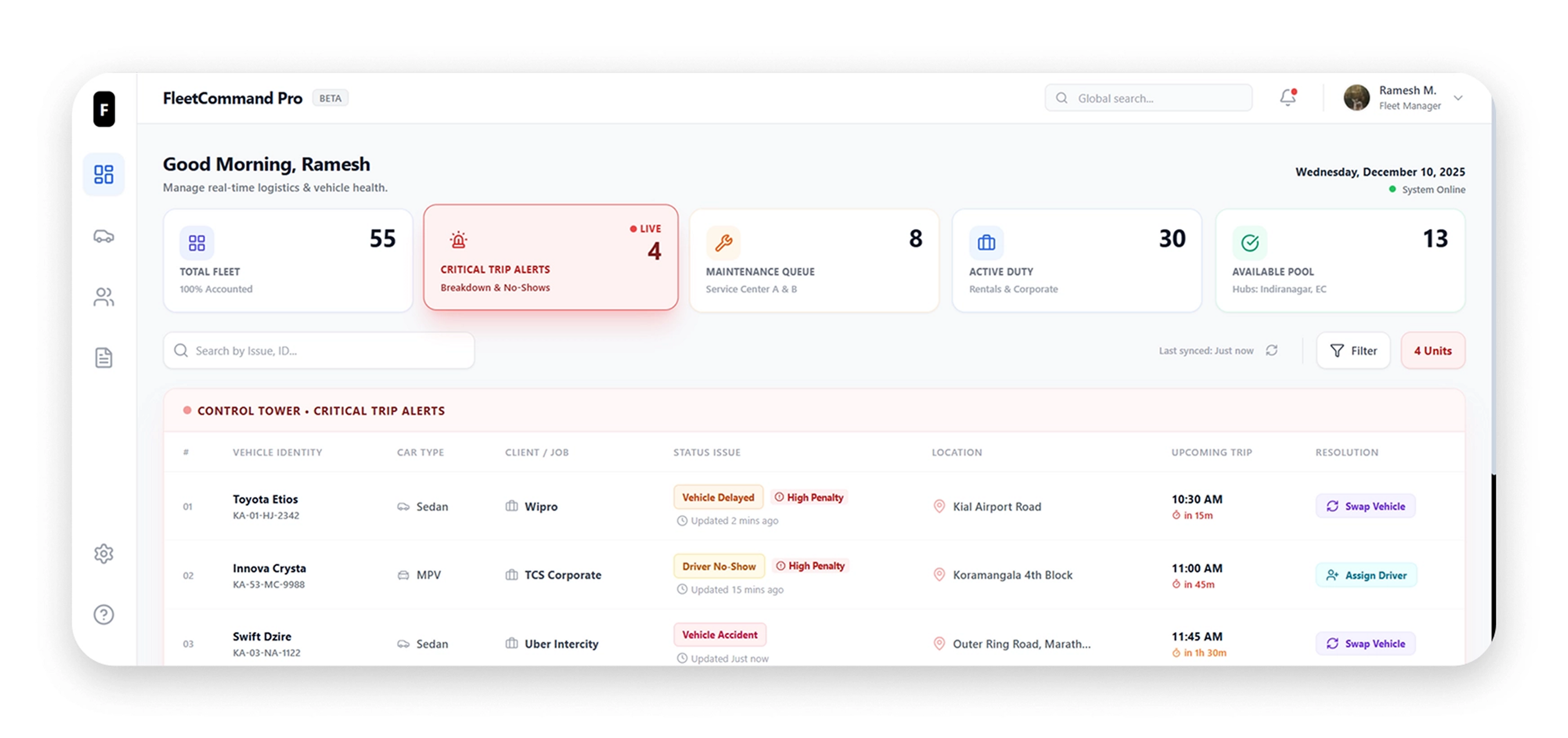Open settings gear in sidebar
The height and width of the screenshot is (738, 1568).
pos(103,553)
